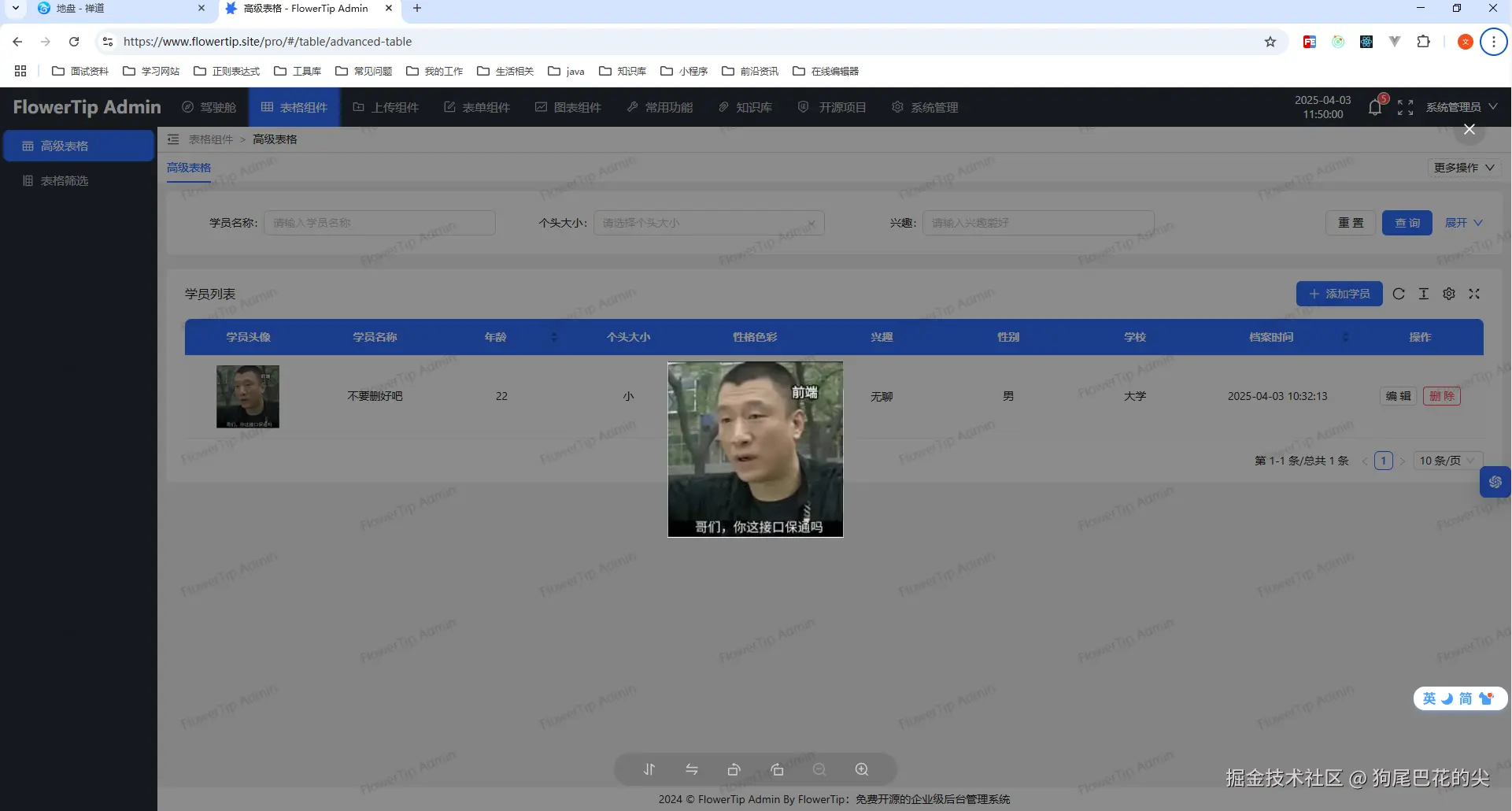Open the notification bell with badge
This screenshot has height=811, width=1512.
pos(1375,107)
